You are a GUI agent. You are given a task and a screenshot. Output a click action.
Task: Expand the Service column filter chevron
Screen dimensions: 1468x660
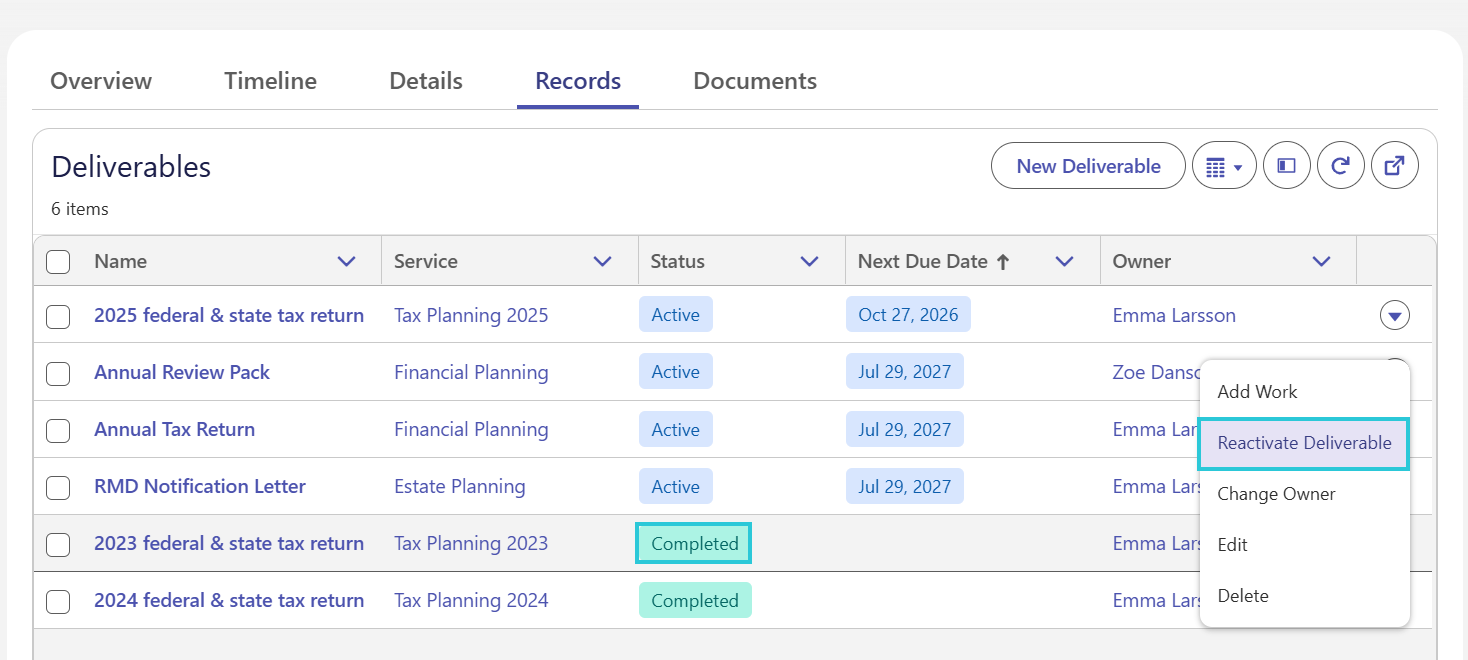coord(603,261)
